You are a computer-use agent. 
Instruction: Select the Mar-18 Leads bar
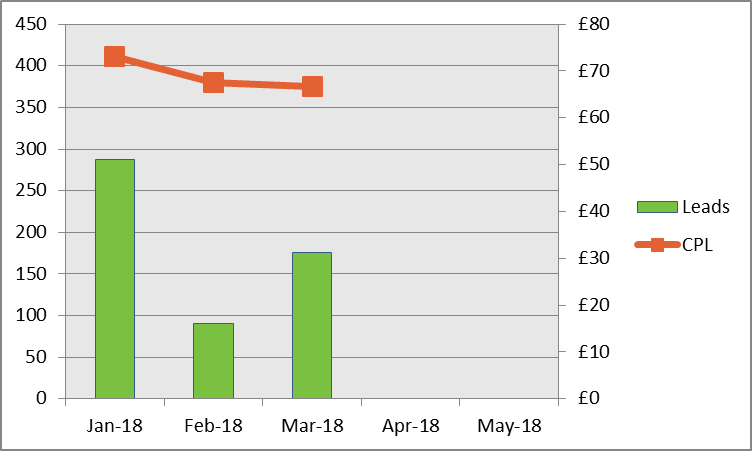(312, 325)
